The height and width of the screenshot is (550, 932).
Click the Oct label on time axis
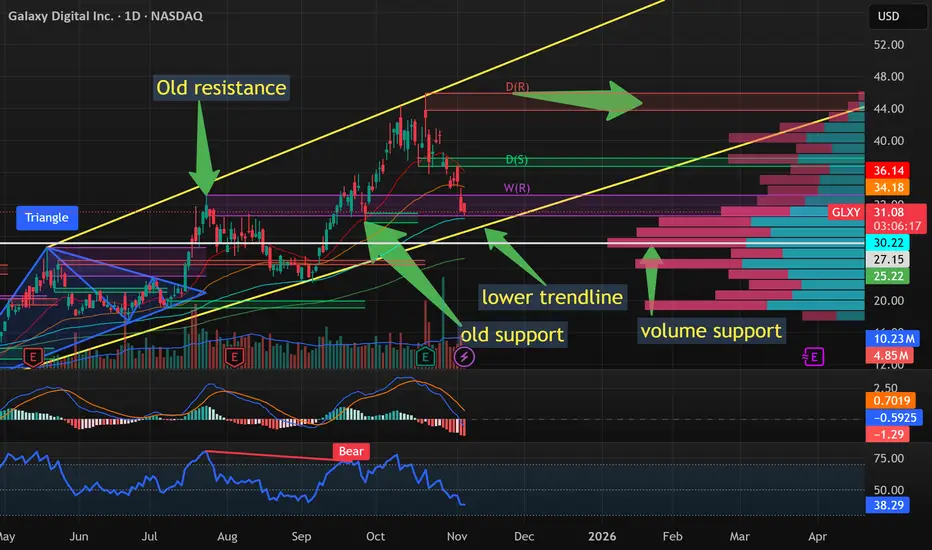[375, 536]
